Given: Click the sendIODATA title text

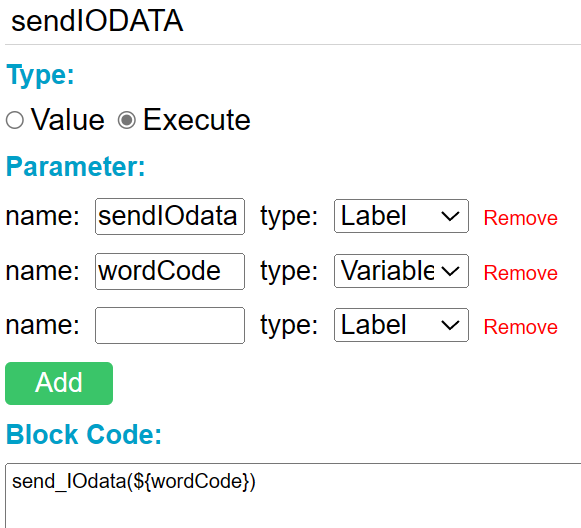Looking at the screenshot, I should 97,21.
